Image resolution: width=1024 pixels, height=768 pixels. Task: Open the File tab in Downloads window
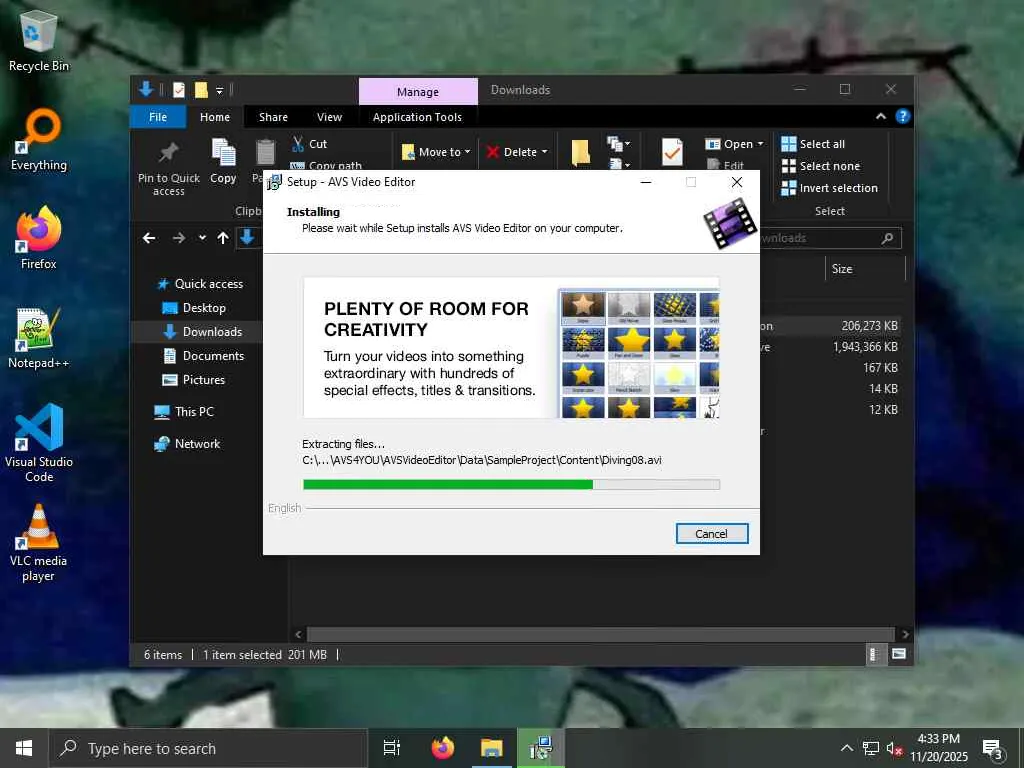click(158, 117)
